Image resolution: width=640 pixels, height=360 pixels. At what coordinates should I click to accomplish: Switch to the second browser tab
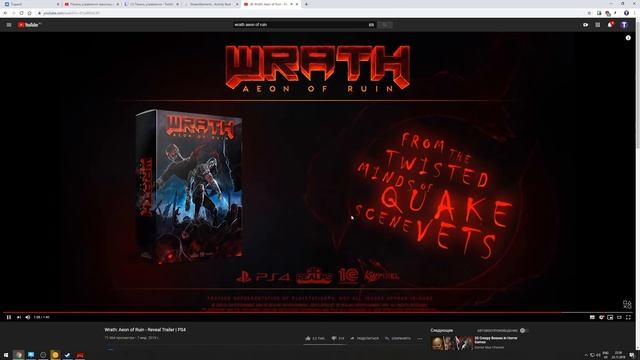point(91,4)
